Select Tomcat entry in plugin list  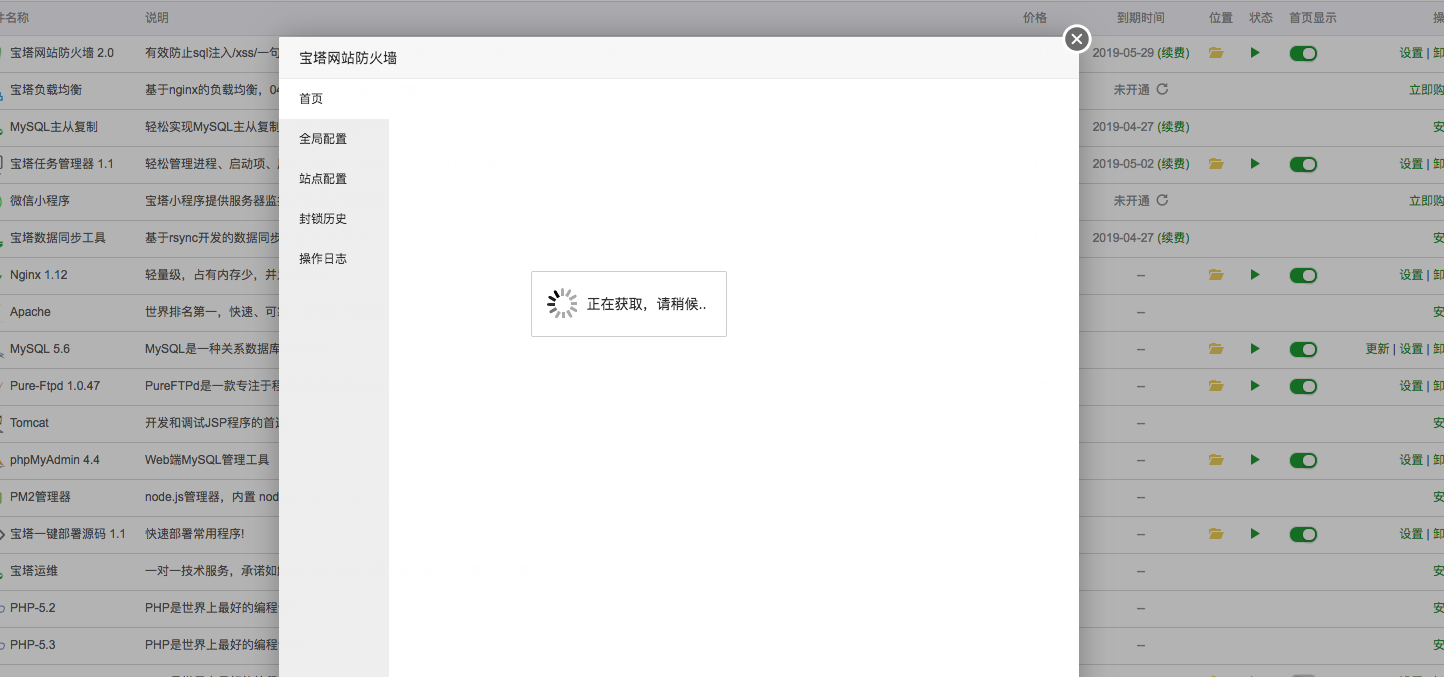point(29,423)
